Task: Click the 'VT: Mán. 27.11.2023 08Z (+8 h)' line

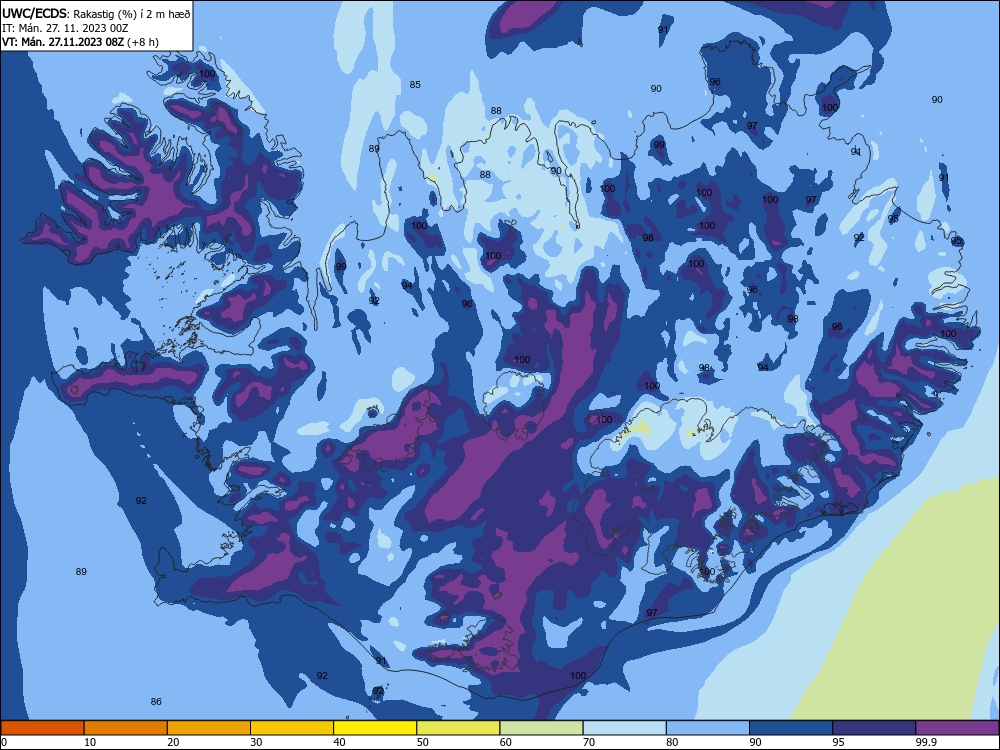Action: (x=80, y=42)
